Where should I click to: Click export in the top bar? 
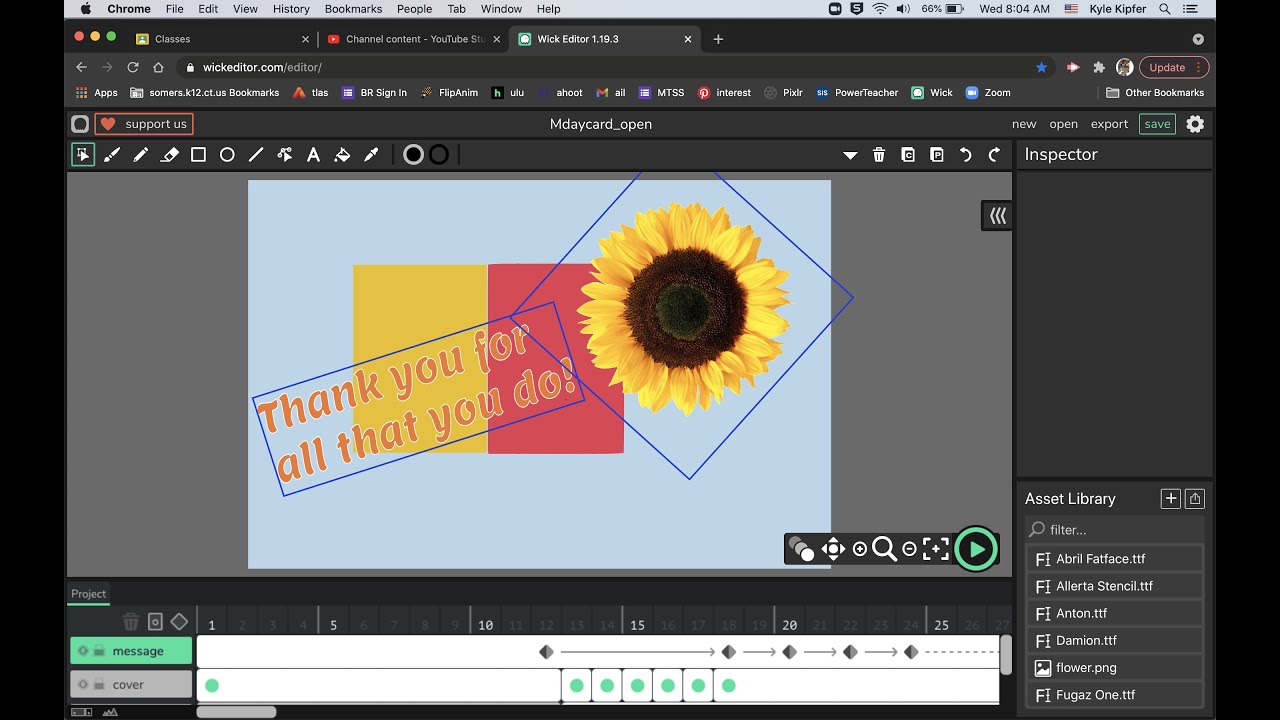[x=1109, y=124]
